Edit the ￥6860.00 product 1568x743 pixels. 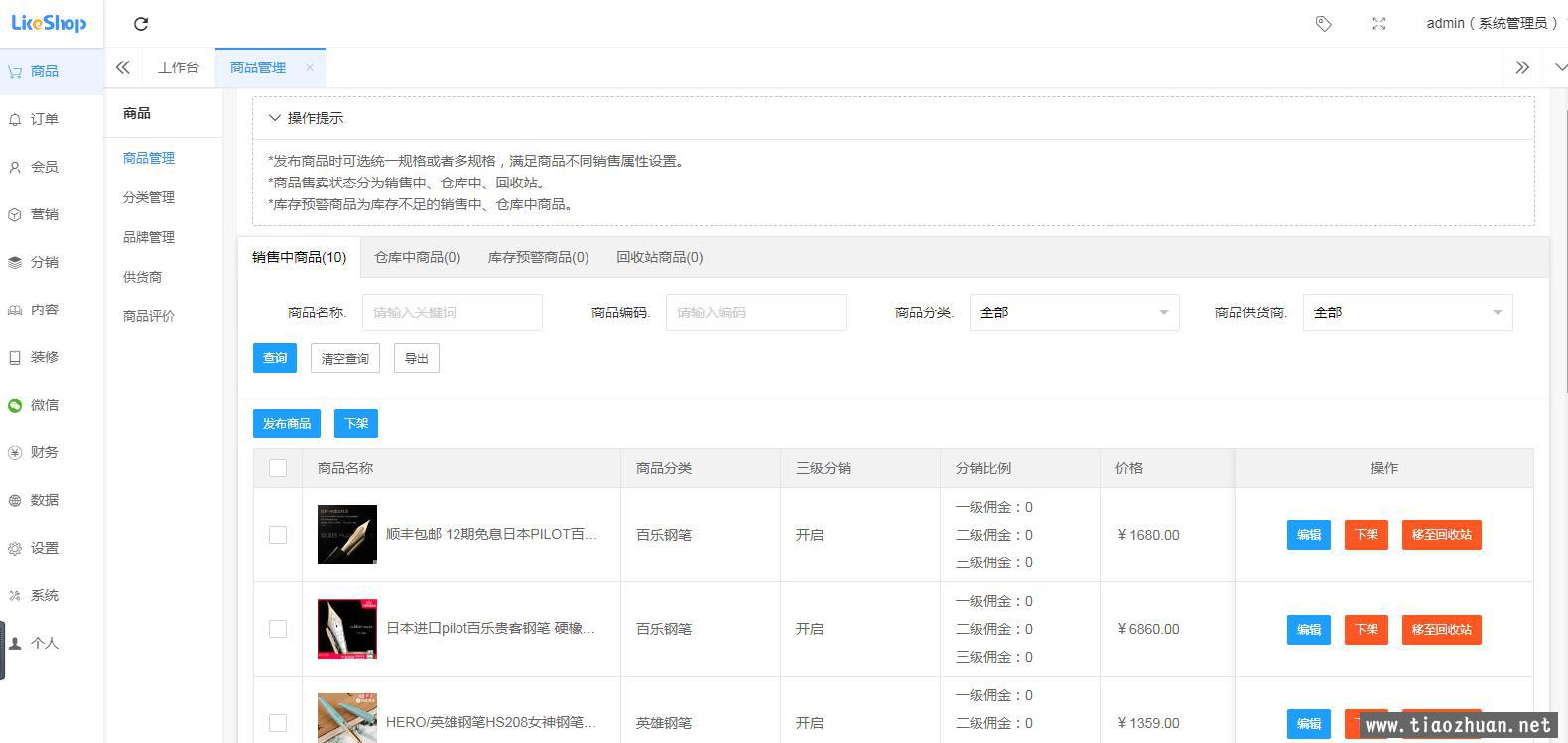(1309, 629)
